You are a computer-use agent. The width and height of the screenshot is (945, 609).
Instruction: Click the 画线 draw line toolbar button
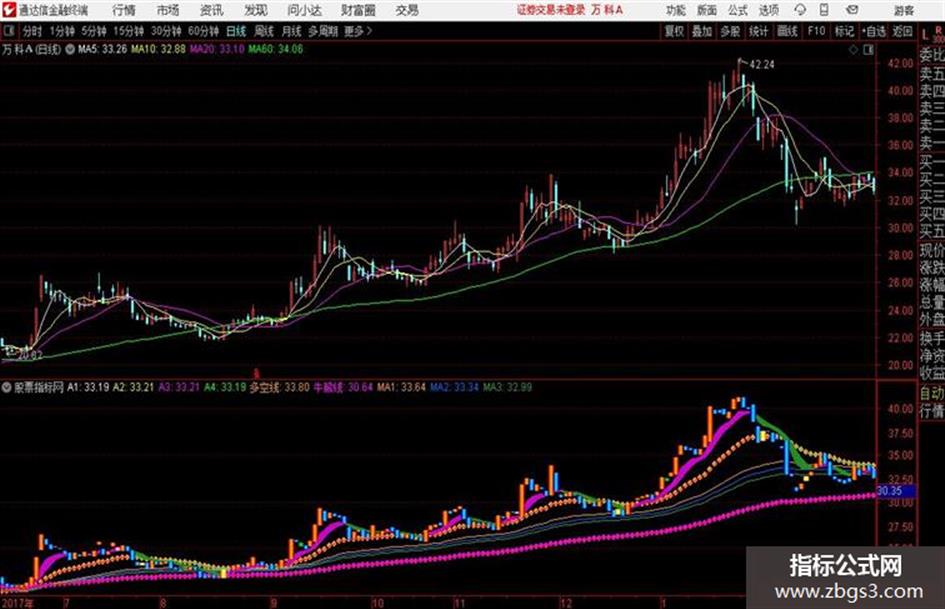coord(787,31)
